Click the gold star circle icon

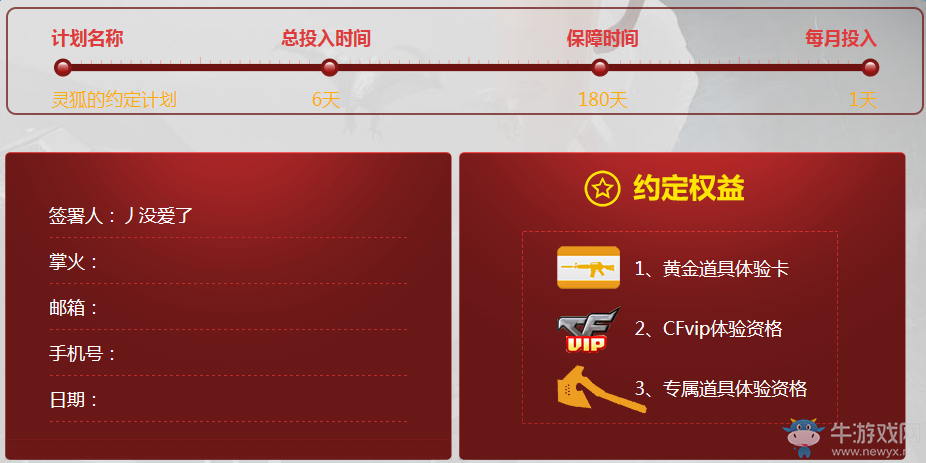[602, 189]
